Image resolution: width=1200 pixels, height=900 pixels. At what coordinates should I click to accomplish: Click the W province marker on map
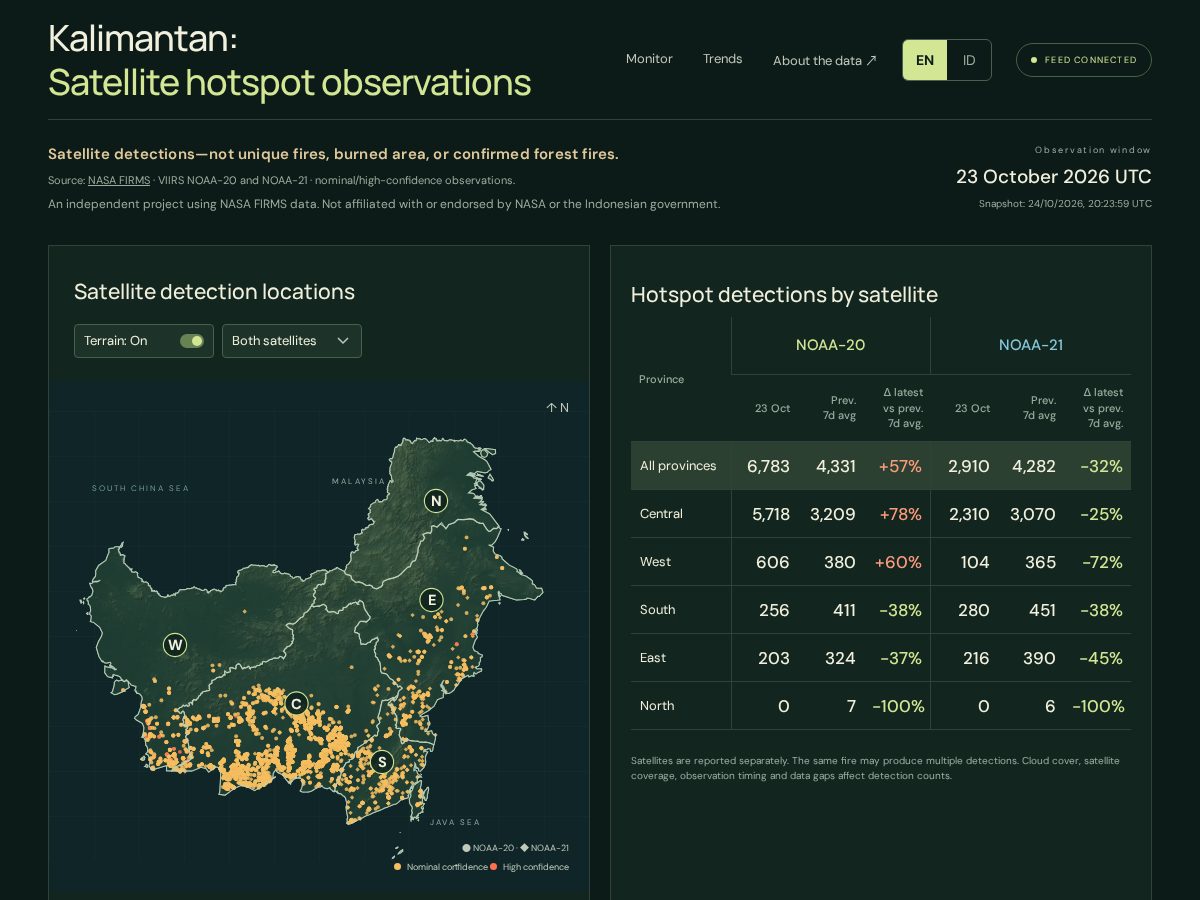[x=175, y=645]
